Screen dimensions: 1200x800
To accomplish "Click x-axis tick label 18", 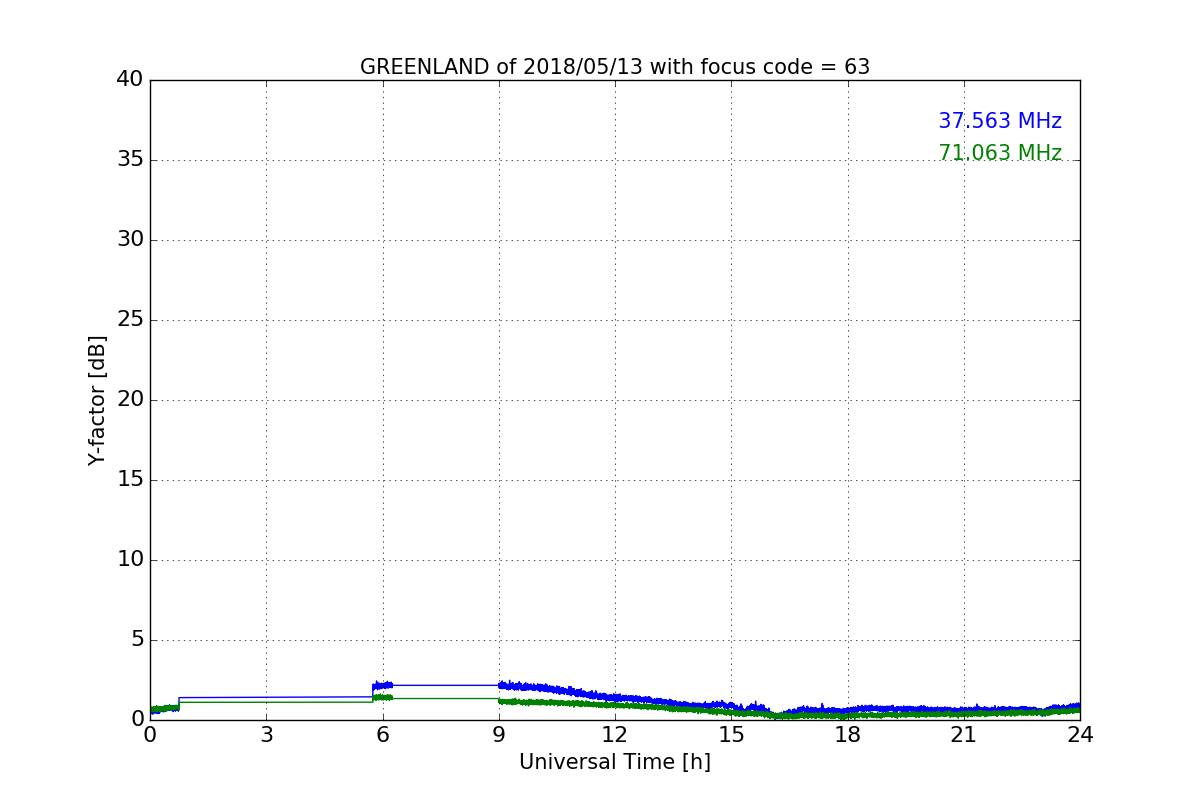I will point(848,735).
